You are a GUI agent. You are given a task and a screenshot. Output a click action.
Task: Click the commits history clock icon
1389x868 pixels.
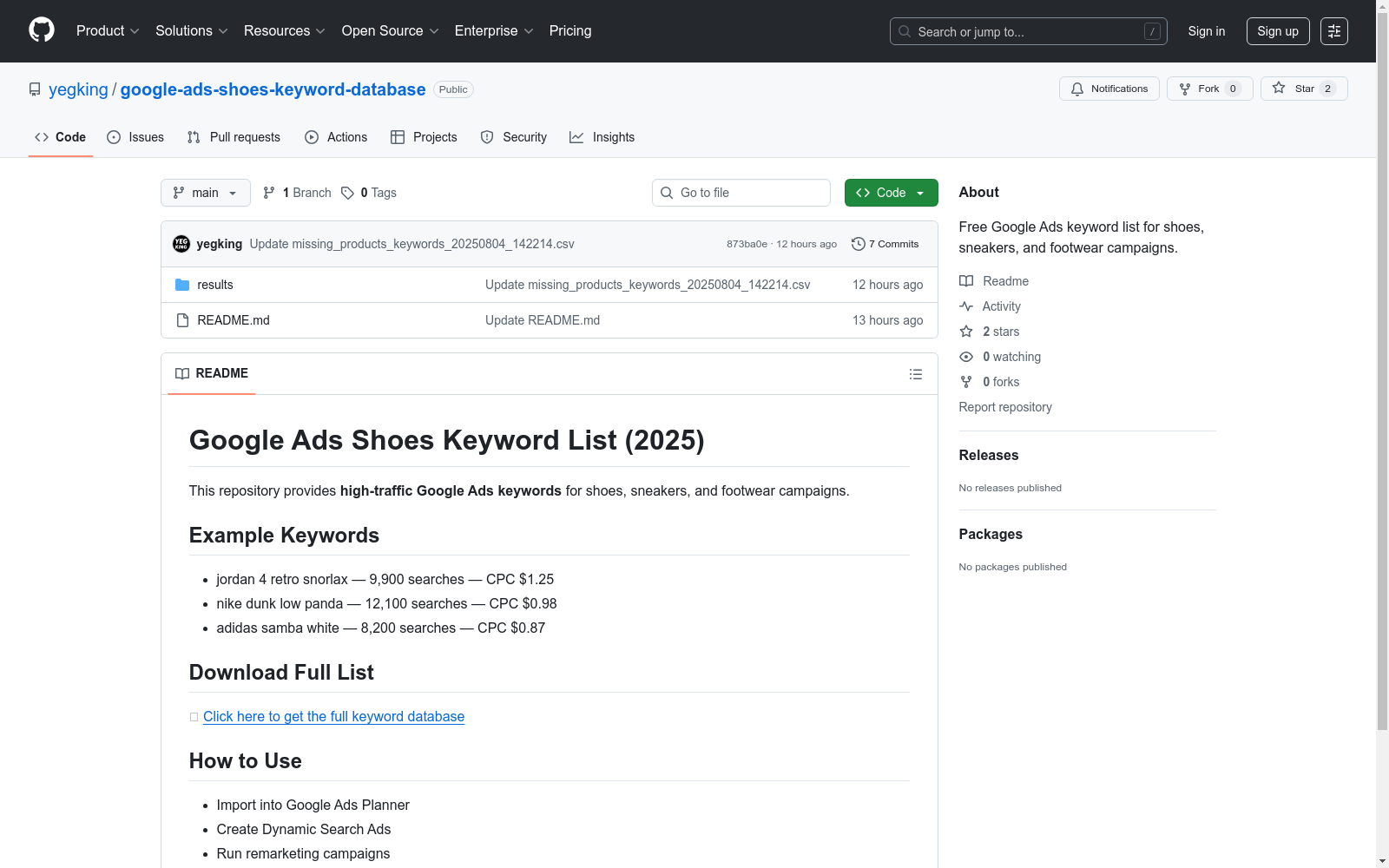859,244
